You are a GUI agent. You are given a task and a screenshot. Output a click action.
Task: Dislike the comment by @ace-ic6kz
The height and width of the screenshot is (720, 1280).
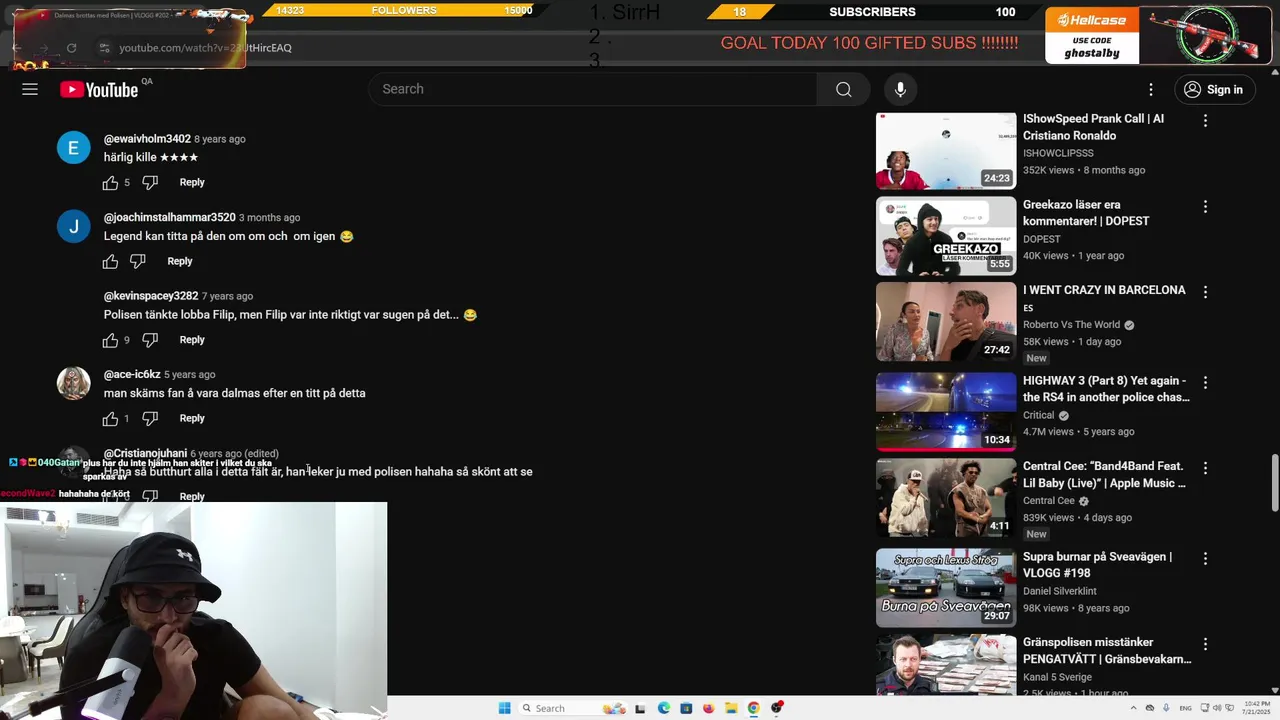[x=150, y=419]
